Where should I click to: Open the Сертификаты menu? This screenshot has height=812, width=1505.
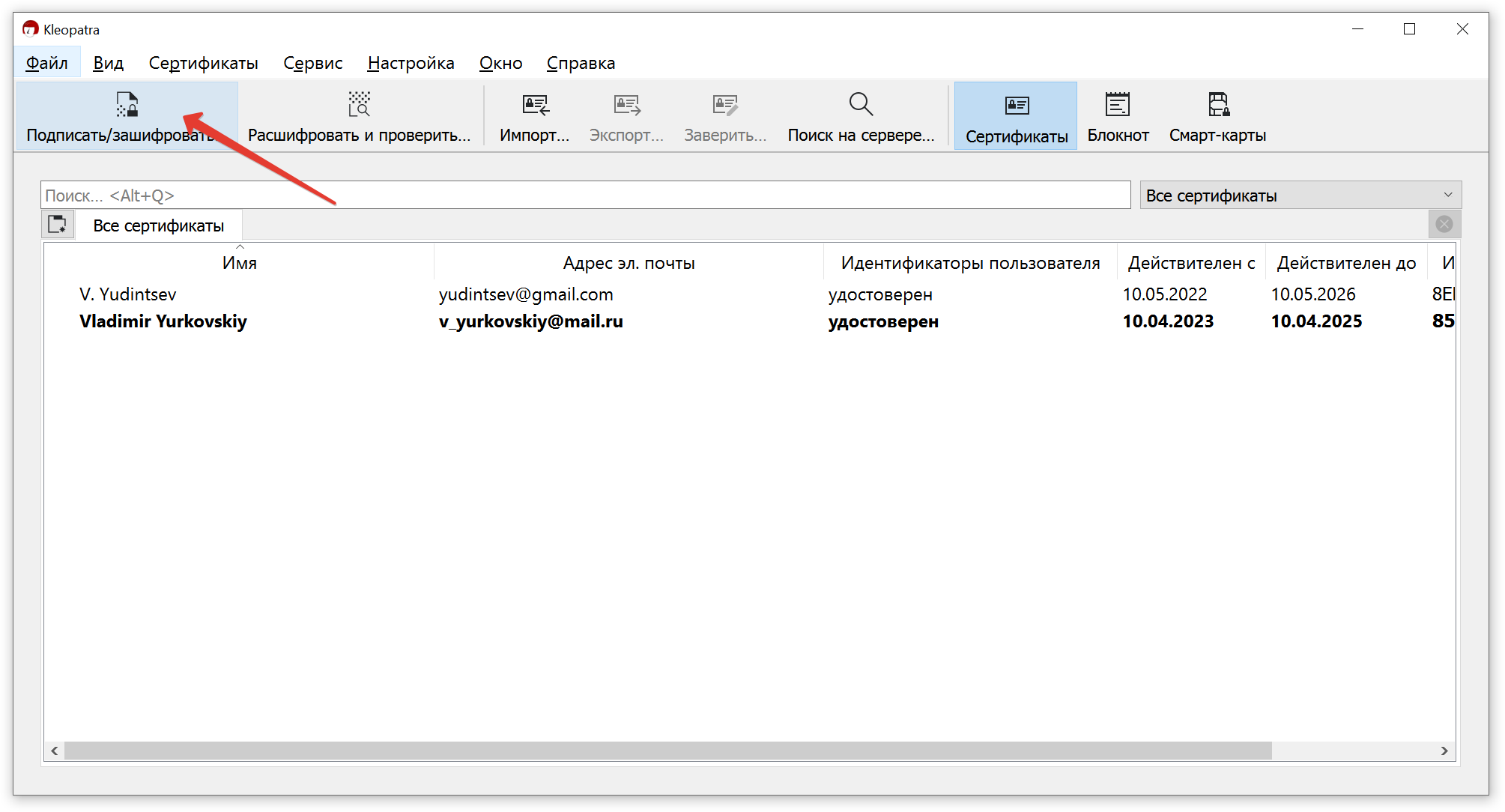(x=203, y=63)
